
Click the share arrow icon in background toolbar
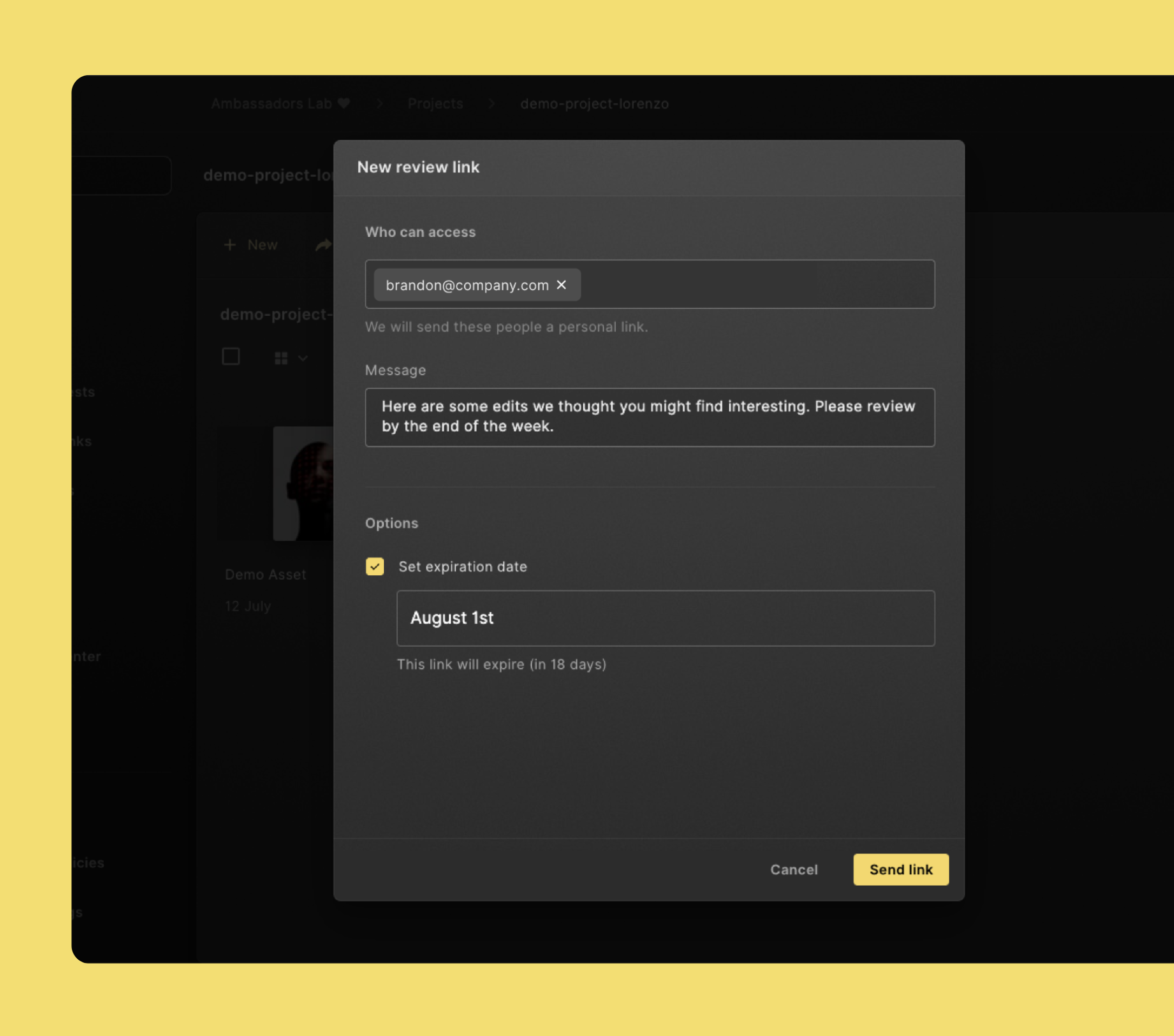[323, 245]
